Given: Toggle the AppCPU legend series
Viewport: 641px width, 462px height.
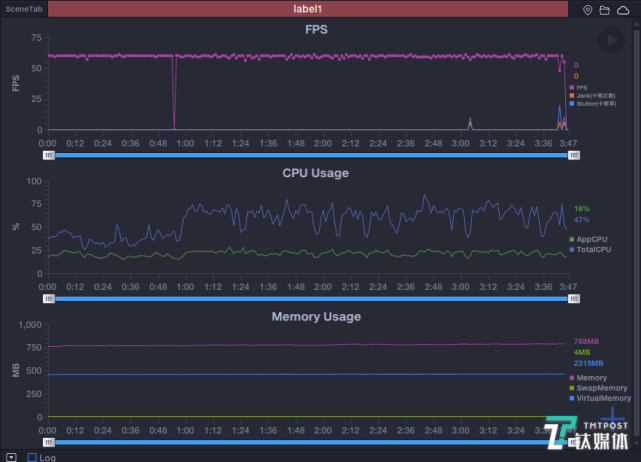Looking at the screenshot, I should [588, 239].
